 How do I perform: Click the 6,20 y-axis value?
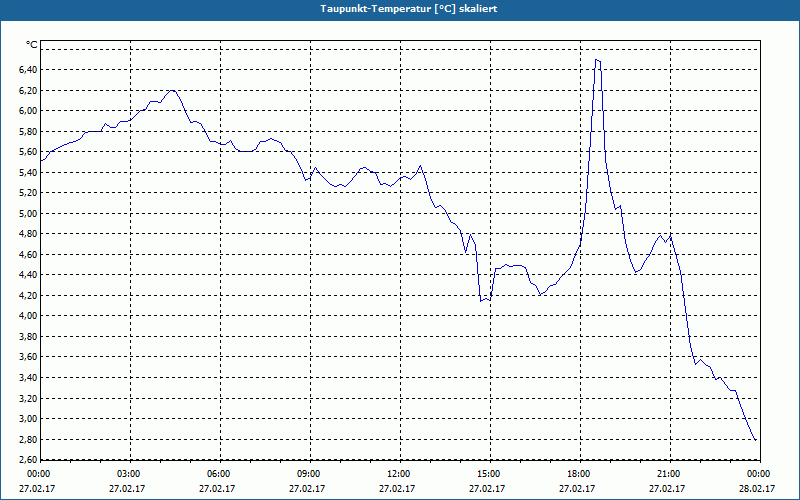[x=28, y=90]
